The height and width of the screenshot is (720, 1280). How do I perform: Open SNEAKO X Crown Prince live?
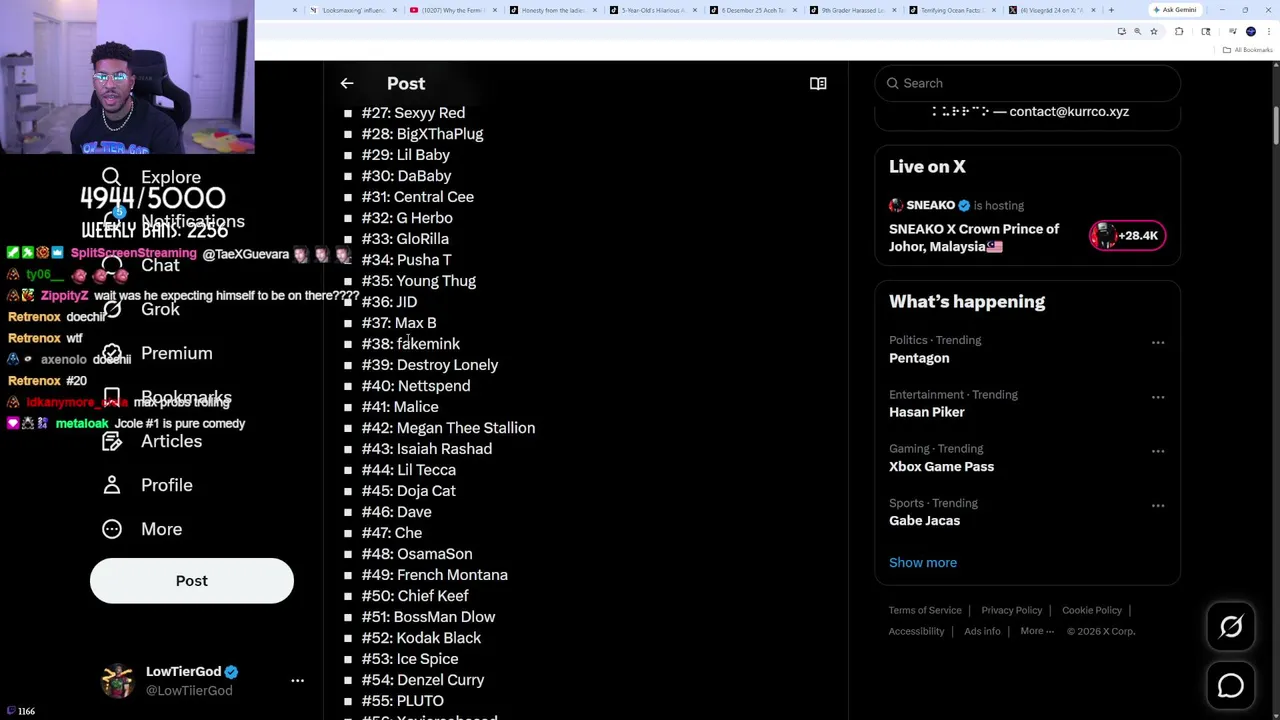click(974, 238)
